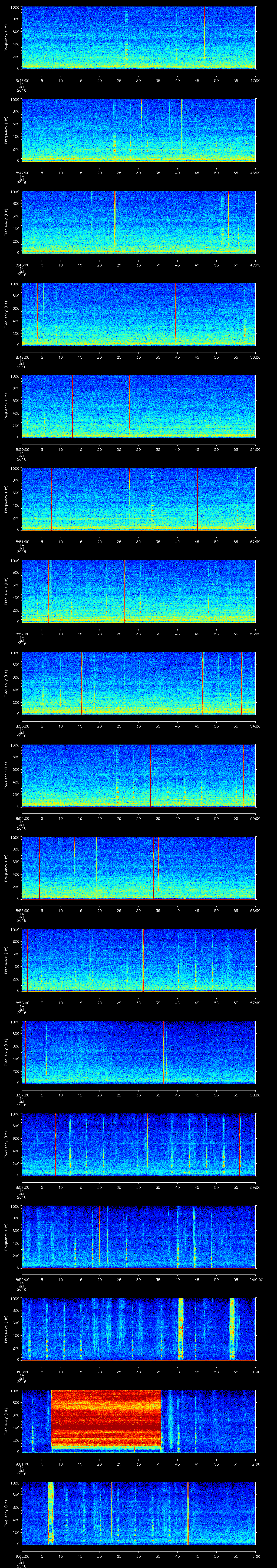Click the Frequency (Hz) axis label of 8:46:00 panel
The image size is (277, 1568).
tap(6, 38)
